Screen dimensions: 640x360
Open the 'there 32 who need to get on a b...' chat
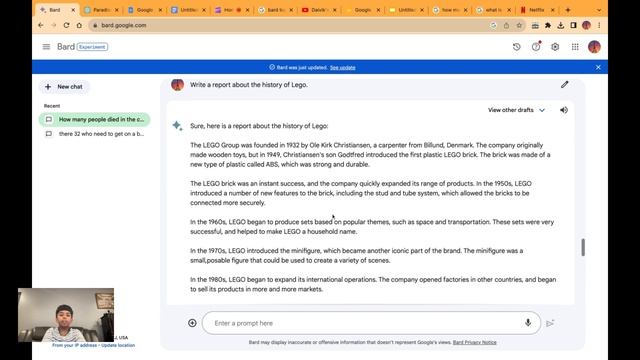tap(95, 134)
